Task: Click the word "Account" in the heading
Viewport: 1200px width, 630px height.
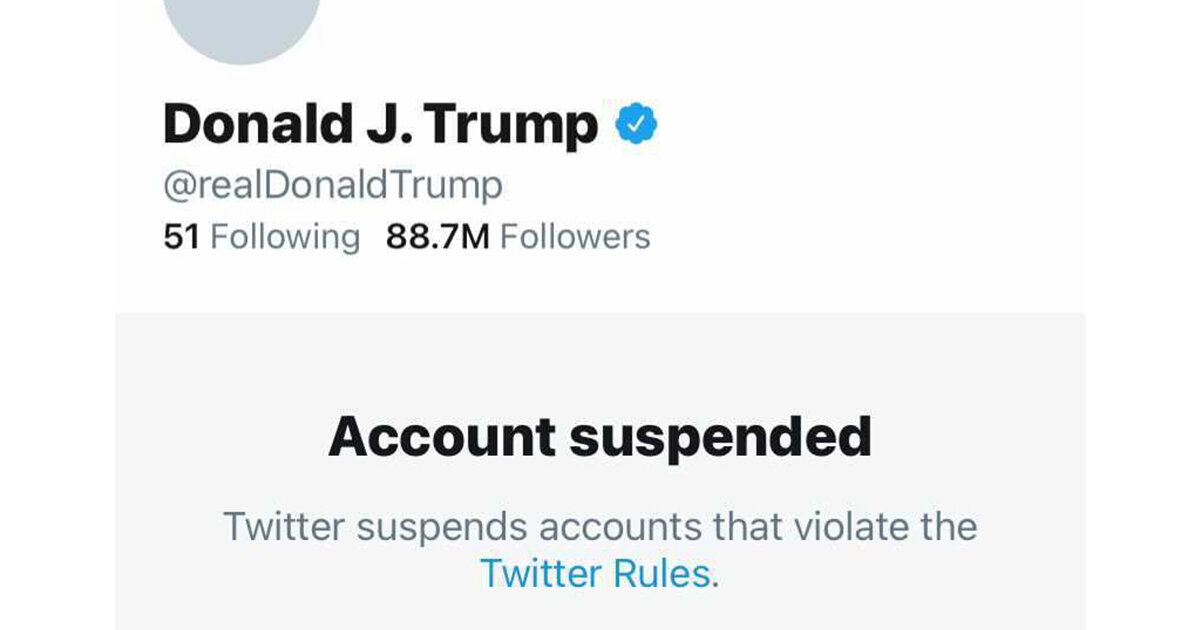Action: pyautogui.click(x=442, y=437)
